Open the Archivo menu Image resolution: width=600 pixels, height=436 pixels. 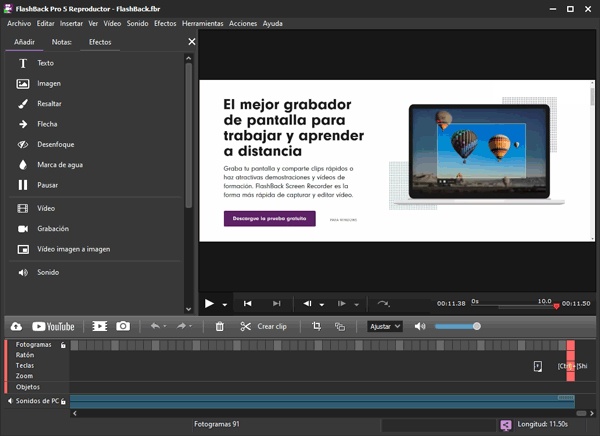pyautogui.click(x=19, y=23)
